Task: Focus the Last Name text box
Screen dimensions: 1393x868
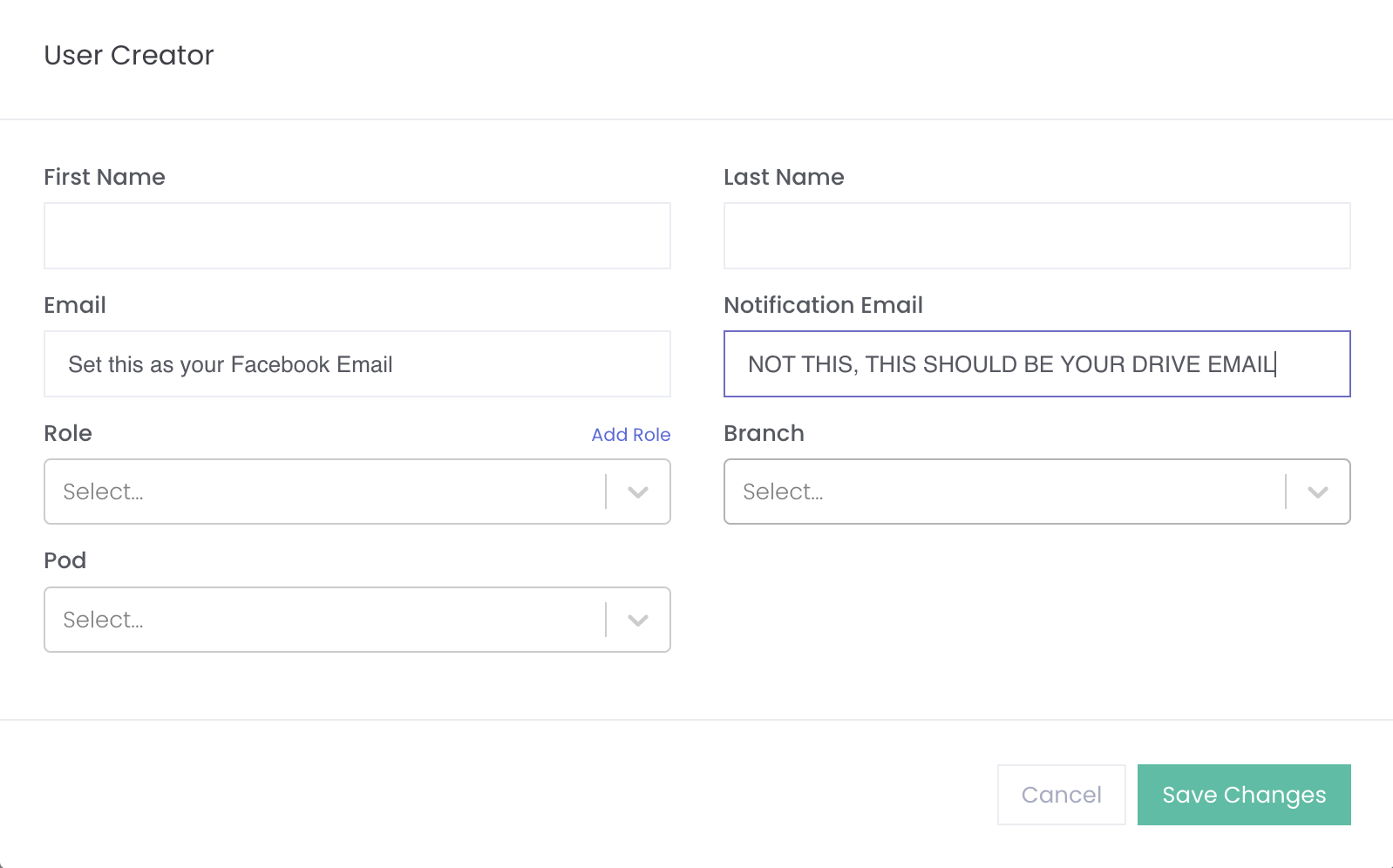Action: point(1036,235)
